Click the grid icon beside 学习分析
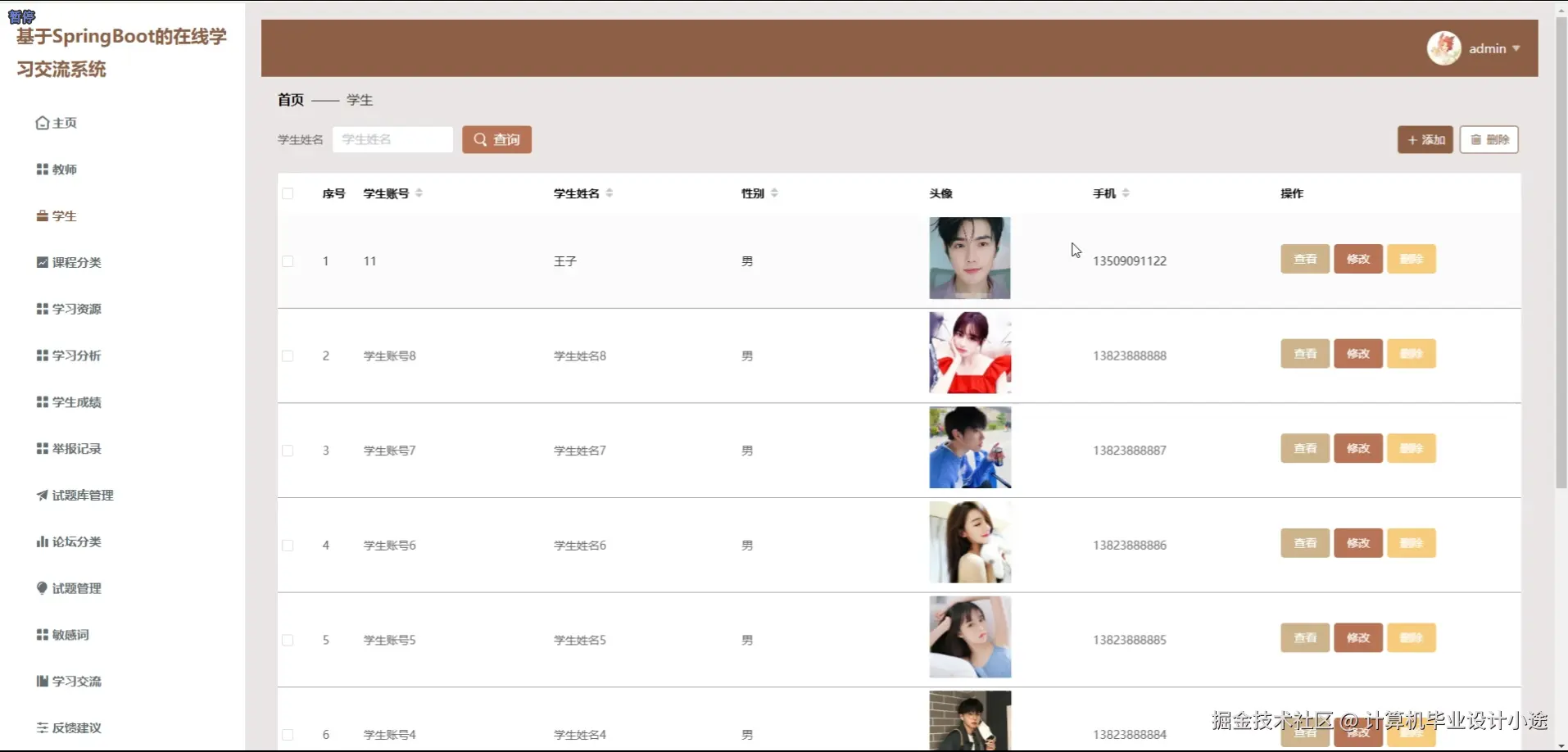1568x752 pixels. pos(43,356)
